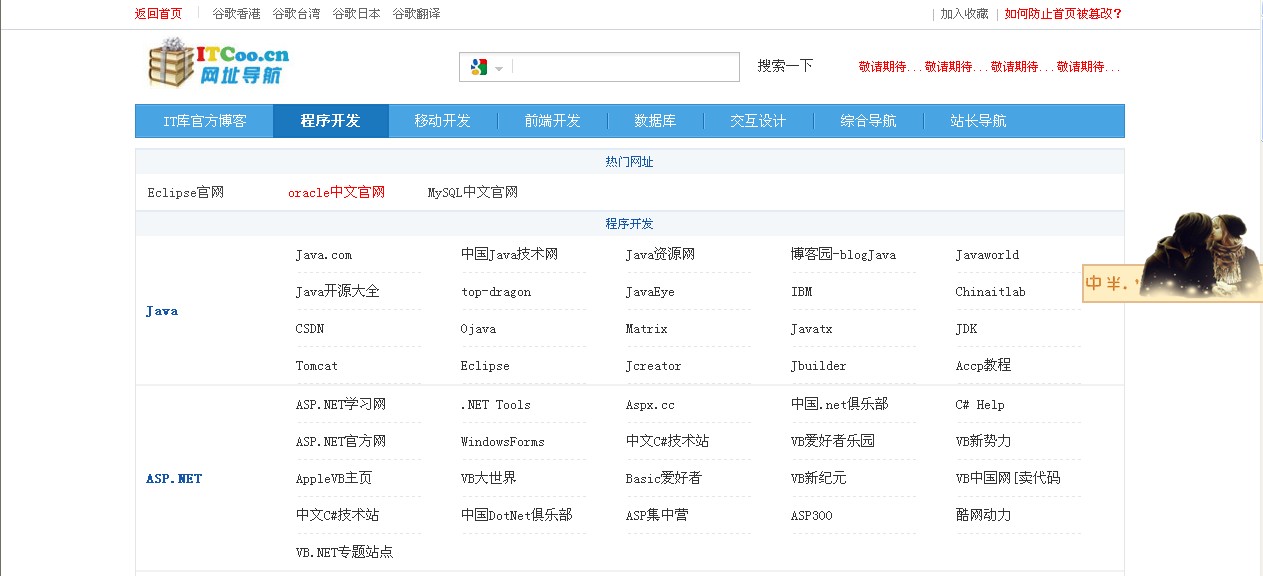Click the 搜索一下 search button

click(785, 66)
